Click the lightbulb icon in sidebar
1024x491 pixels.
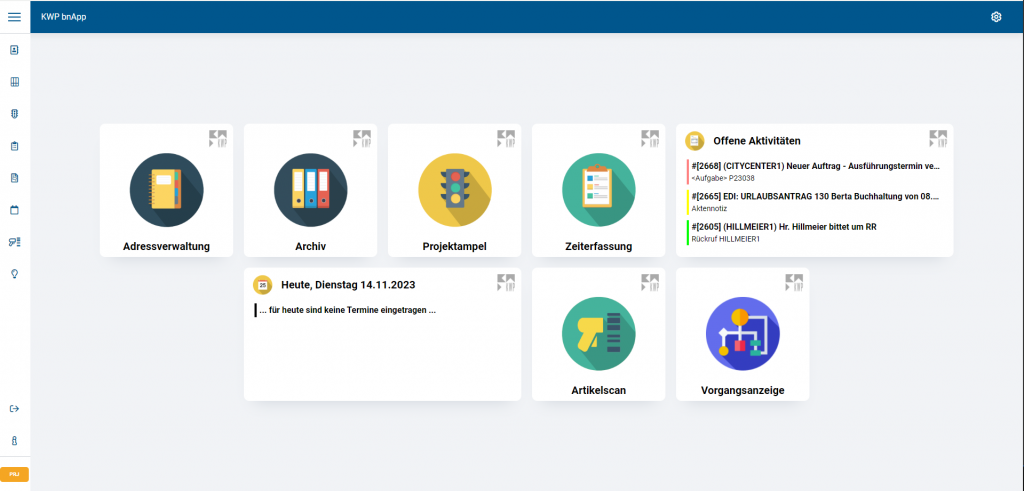(x=15, y=274)
